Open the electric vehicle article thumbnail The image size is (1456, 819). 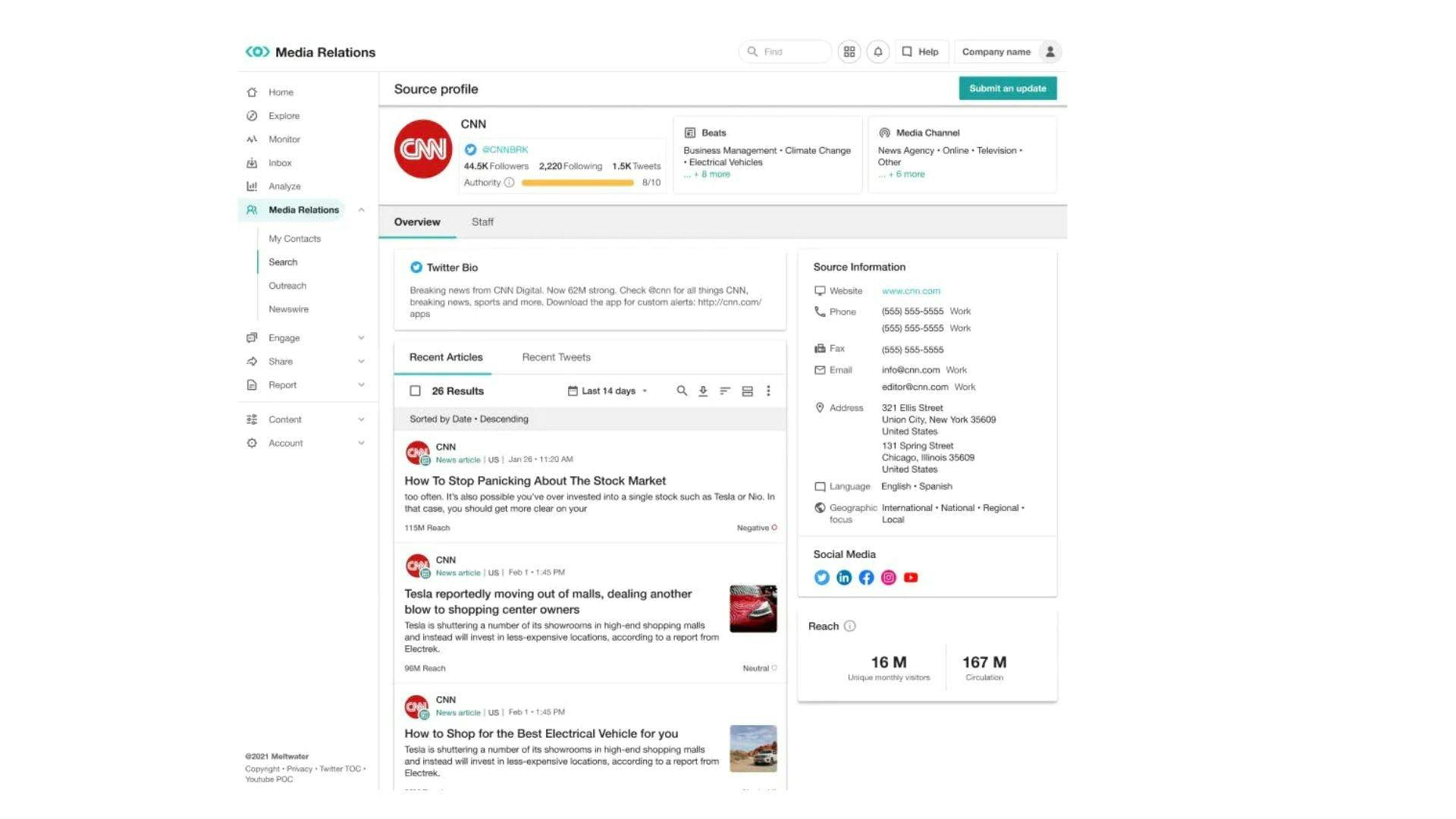(753, 748)
